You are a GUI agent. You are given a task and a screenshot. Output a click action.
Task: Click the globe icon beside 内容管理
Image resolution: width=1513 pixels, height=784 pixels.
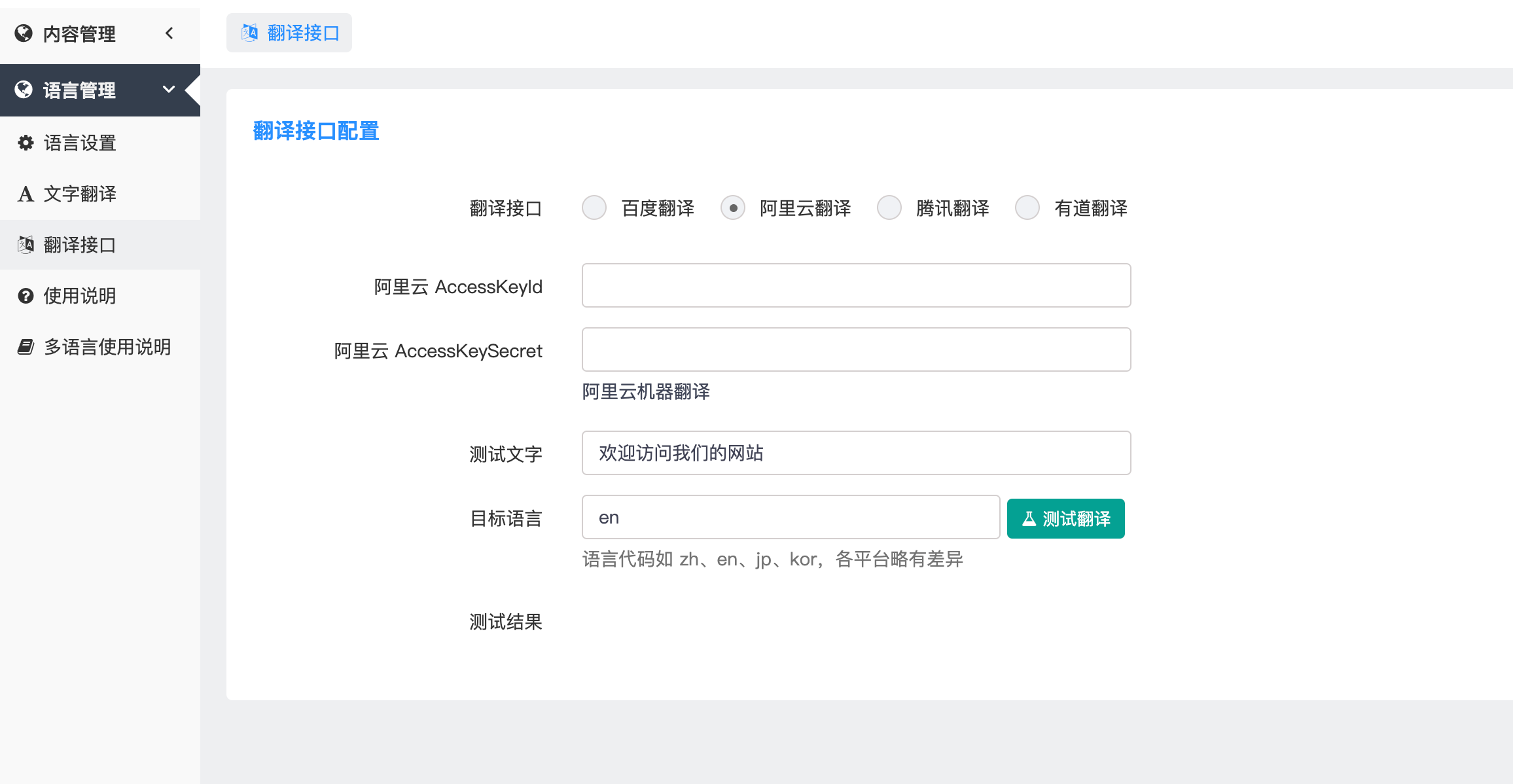click(24, 33)
